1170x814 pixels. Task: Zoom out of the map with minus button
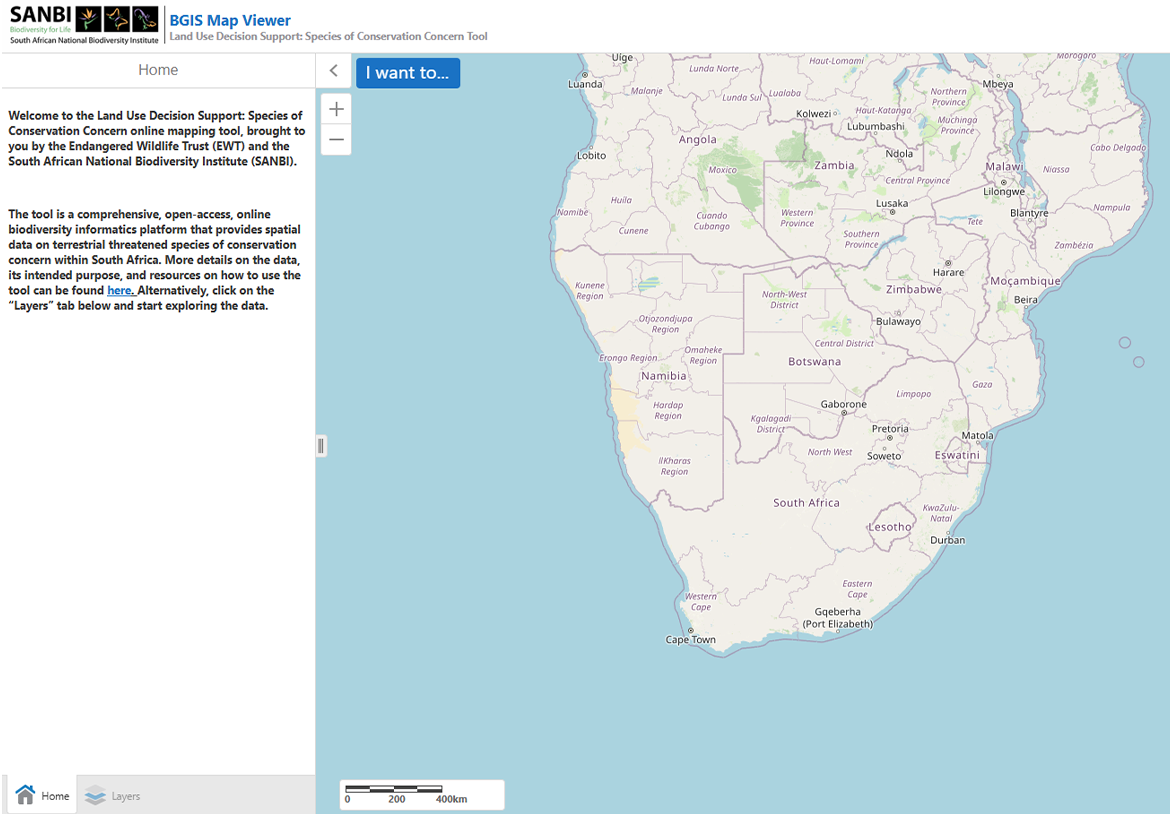pos(336,140)
